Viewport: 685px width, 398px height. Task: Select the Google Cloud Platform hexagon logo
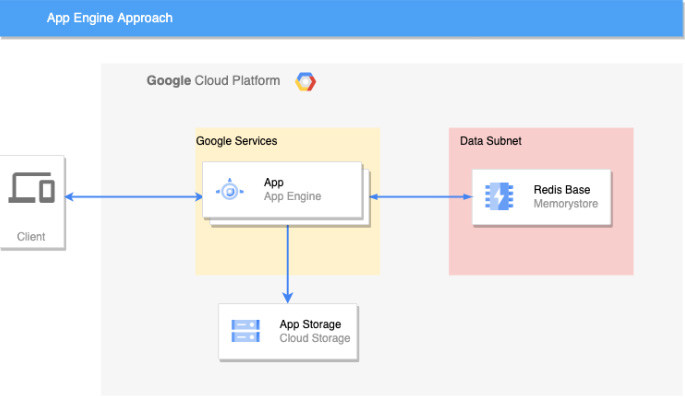(305, 82)
